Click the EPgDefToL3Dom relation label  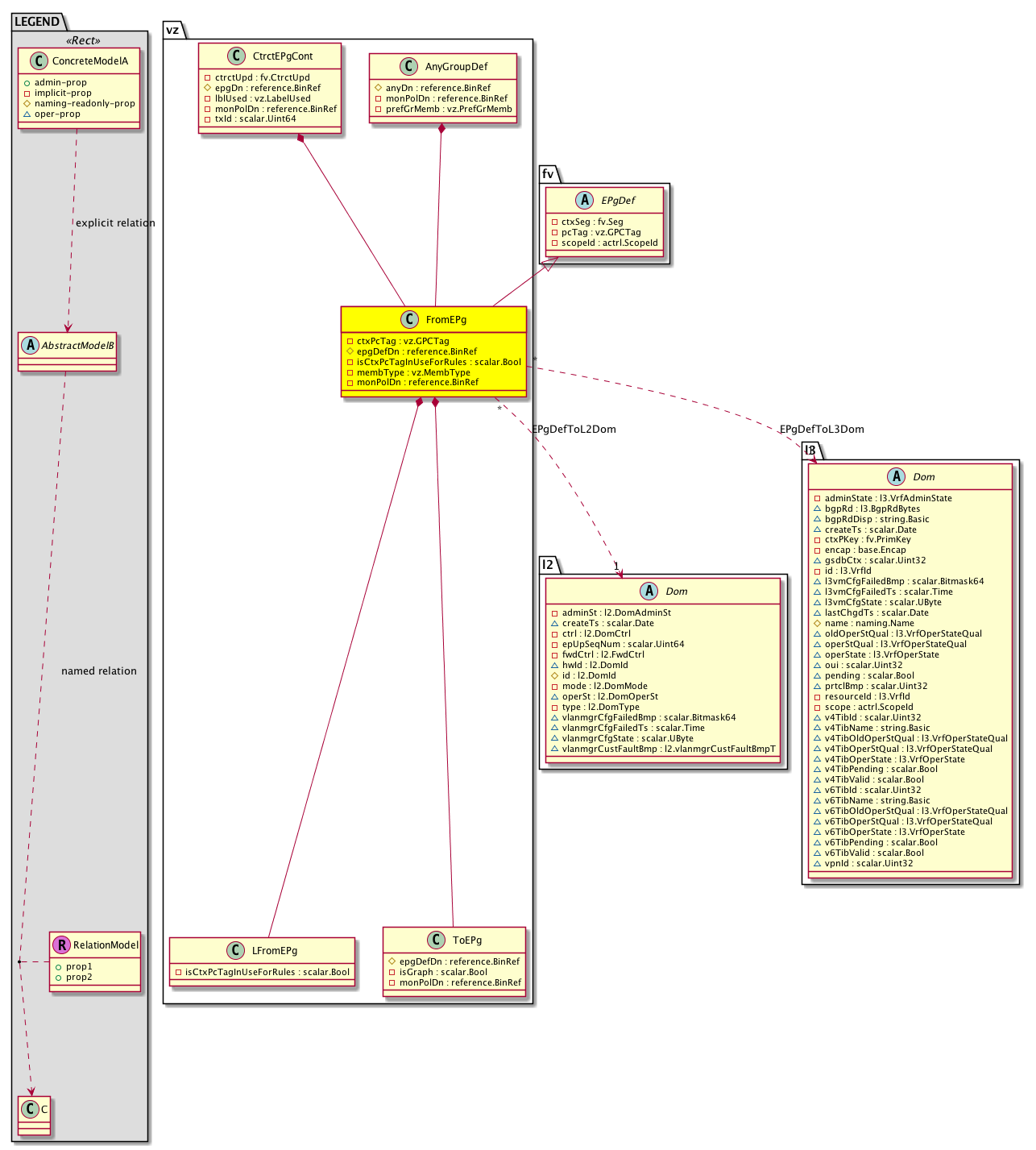[x=822, y=429]
